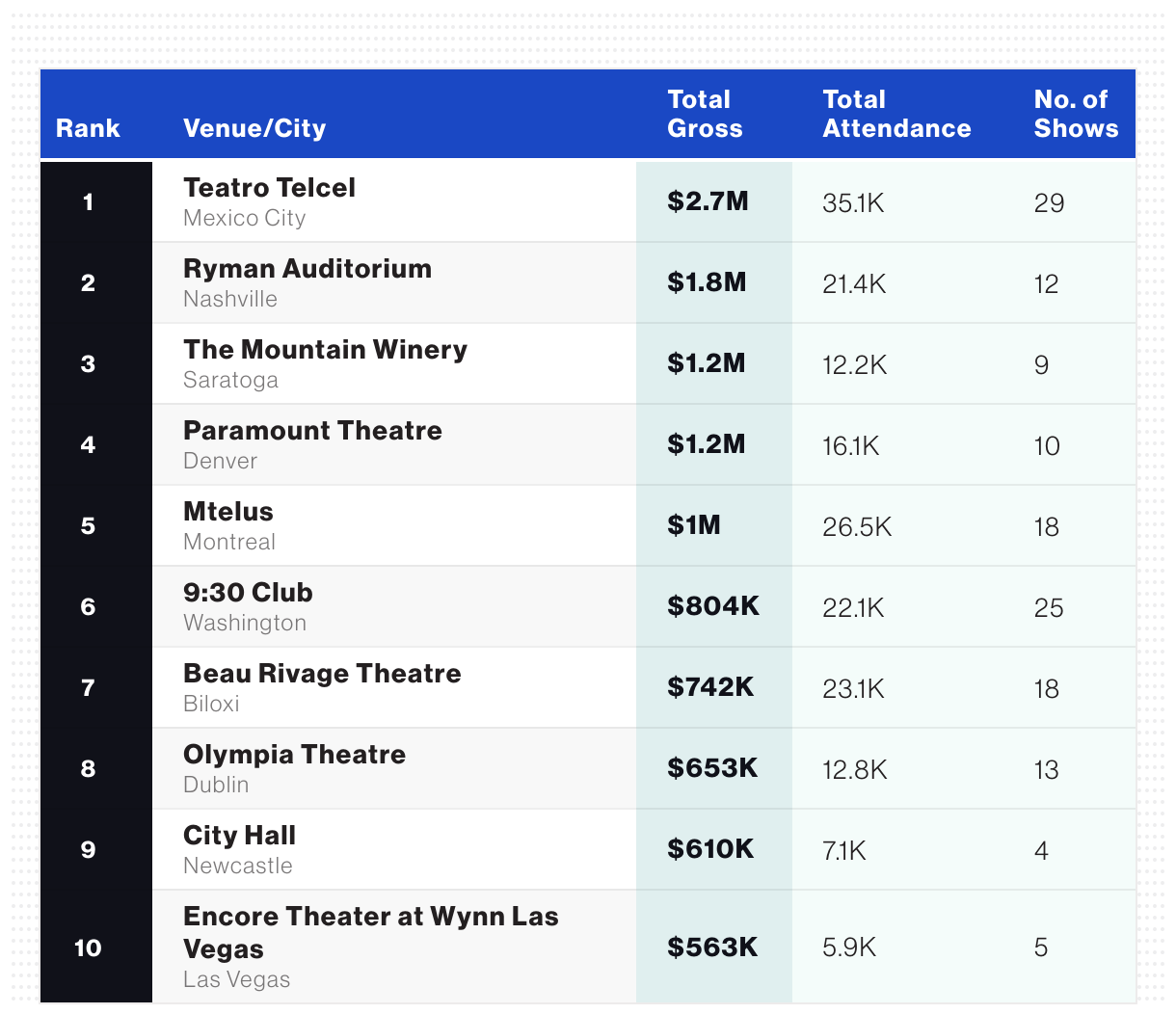Click the '35.1K' attendance value
1176x1014 pixels.
(x=853, y=202)
